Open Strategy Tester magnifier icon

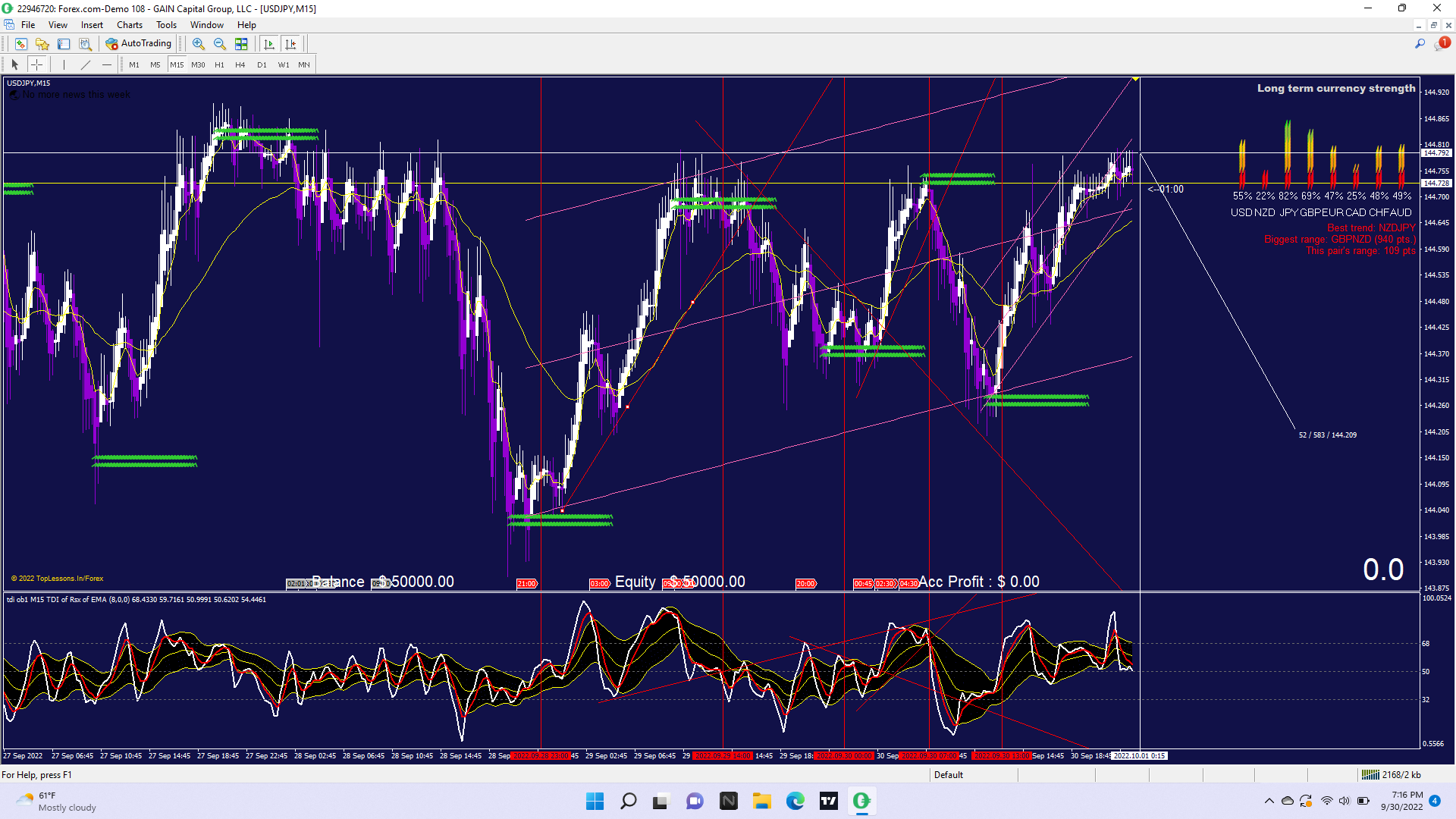pos(85,44)
